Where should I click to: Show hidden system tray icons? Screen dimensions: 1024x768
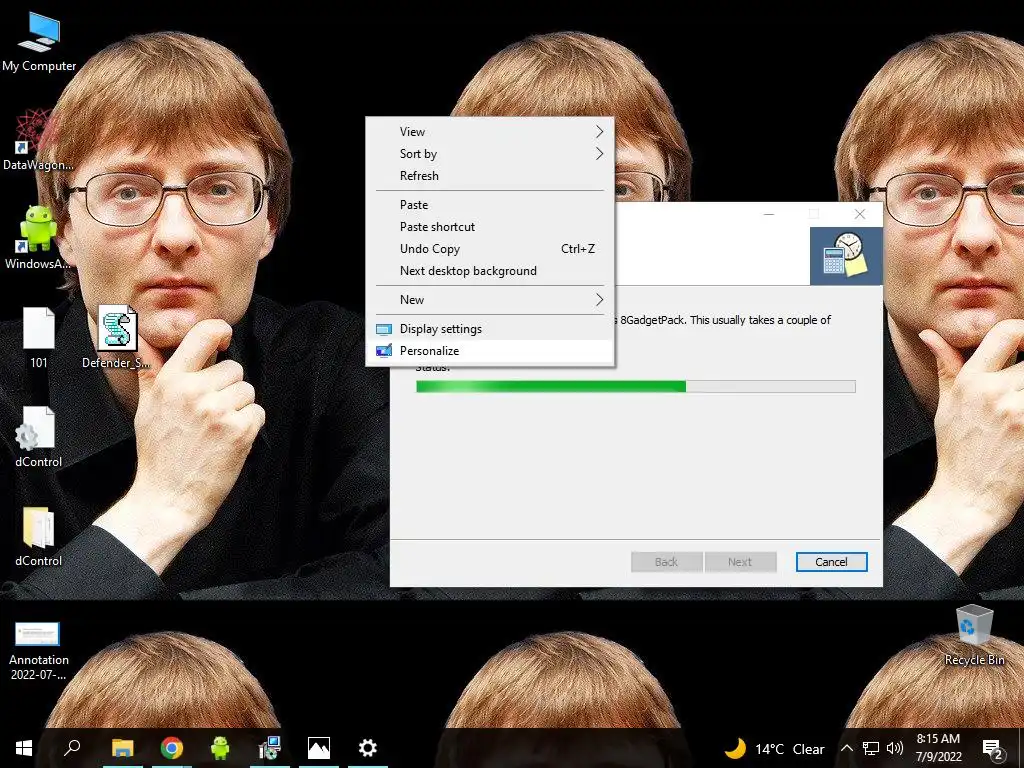pos(846,749)
